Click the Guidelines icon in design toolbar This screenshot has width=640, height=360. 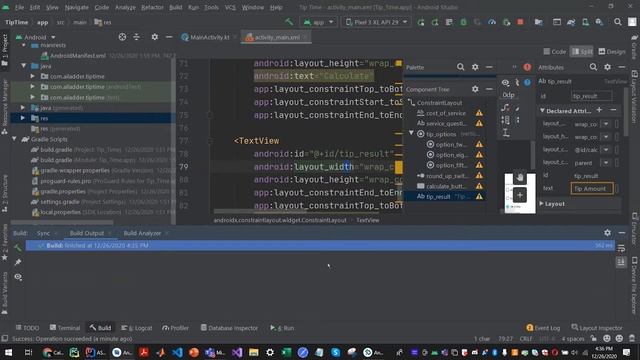(x=506, y=133)
